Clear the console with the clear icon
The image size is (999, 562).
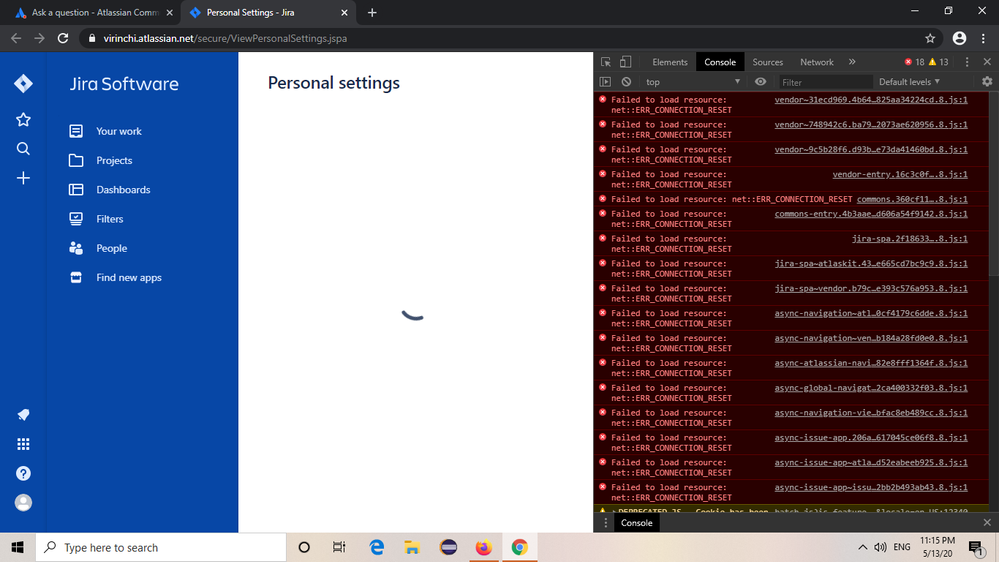(626, 82)
